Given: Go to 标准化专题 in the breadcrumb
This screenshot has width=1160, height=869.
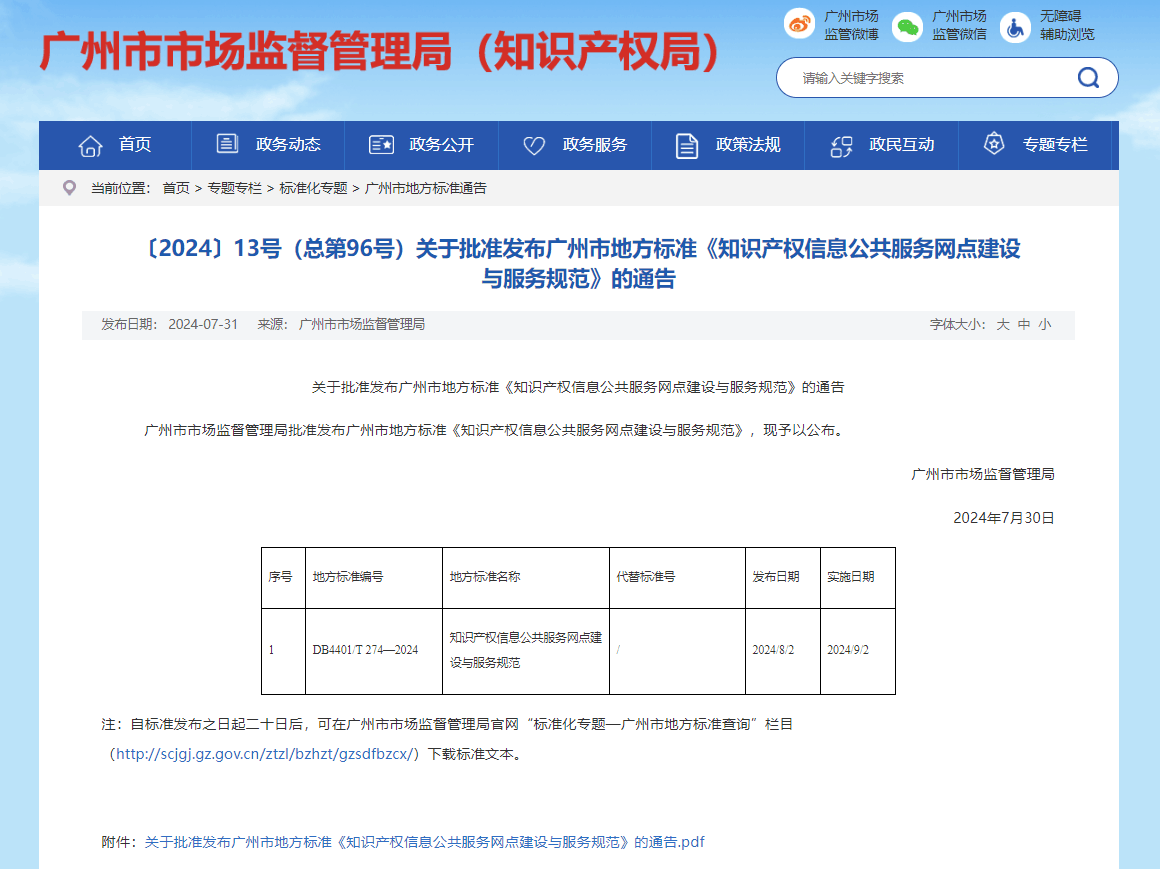Looking at the screenshot, I should (x=313, y=188).
